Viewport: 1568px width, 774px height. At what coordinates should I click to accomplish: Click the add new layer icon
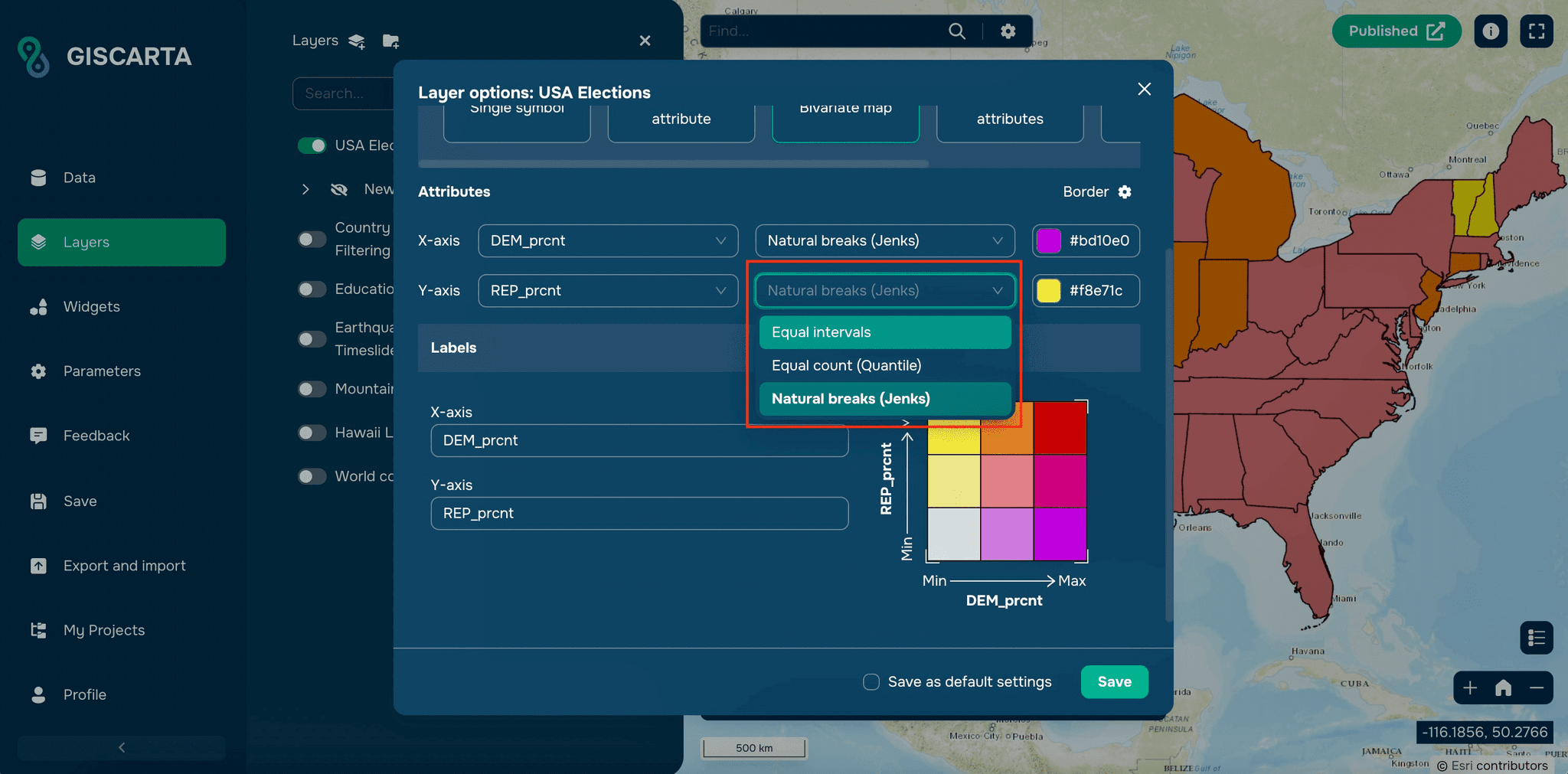(x=355, y=41)
